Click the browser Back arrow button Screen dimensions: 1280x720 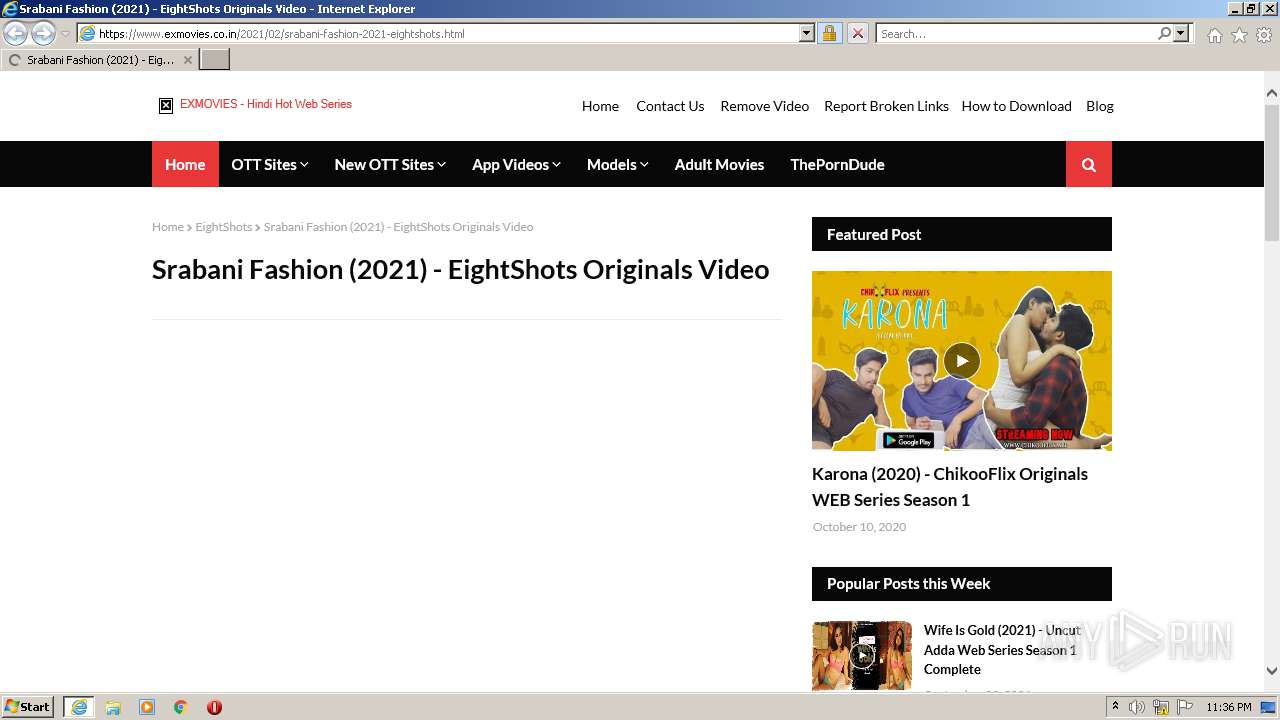[x=16, y=33]
